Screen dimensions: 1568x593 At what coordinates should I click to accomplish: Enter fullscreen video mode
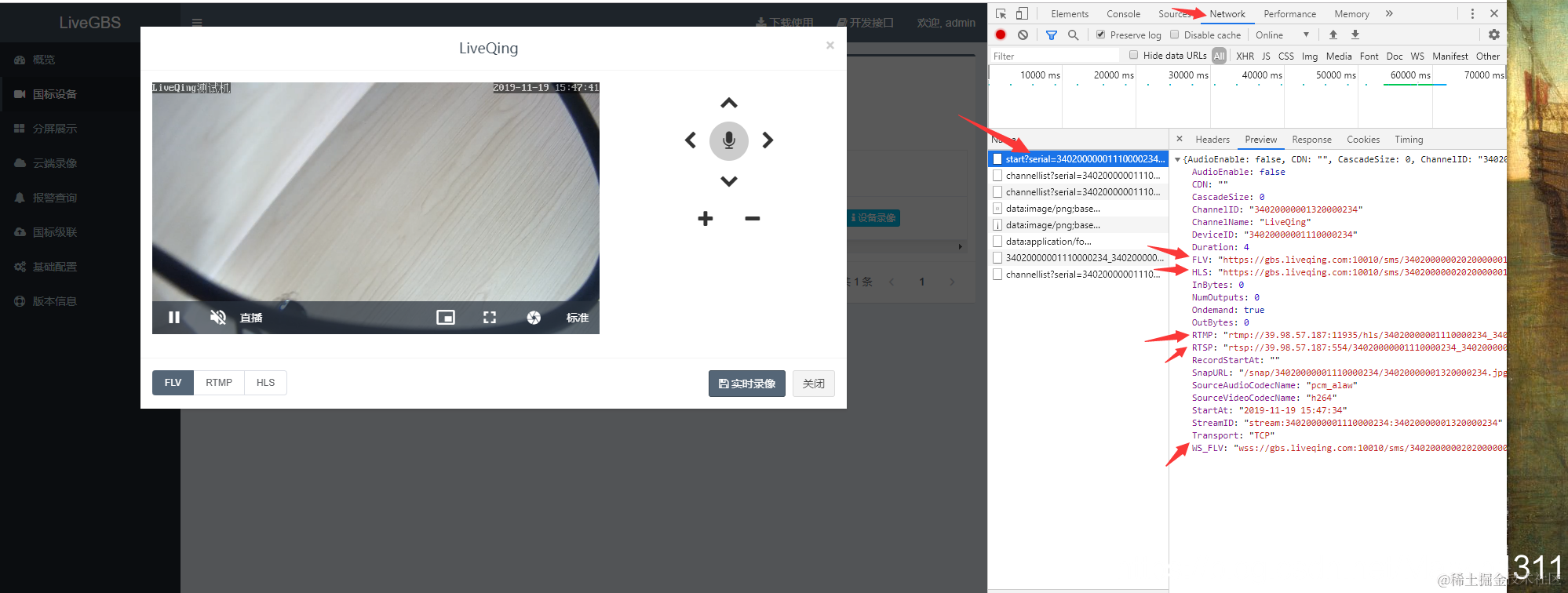tap(490, 318)
